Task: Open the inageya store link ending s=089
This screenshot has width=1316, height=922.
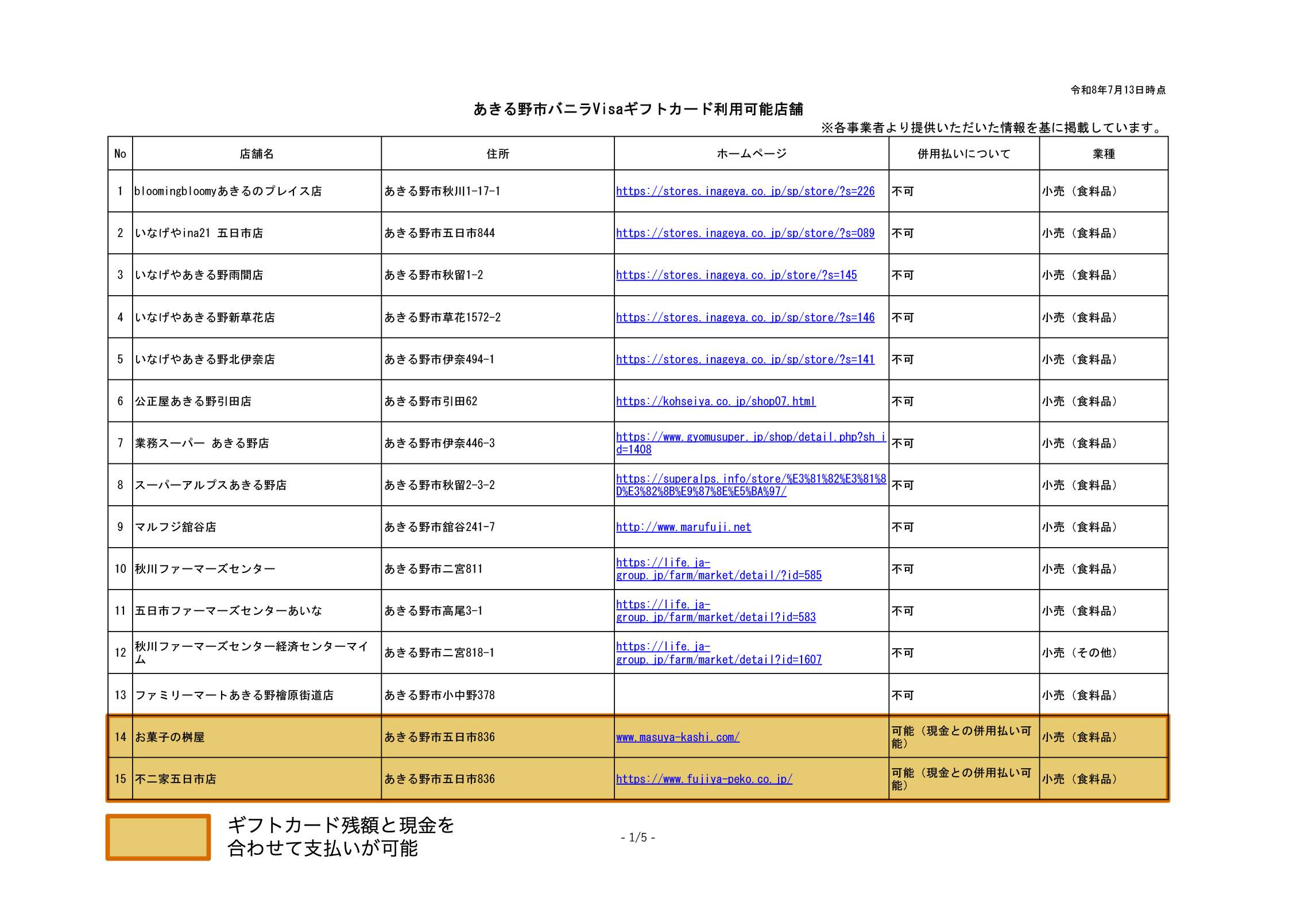Action: point(745,233)
